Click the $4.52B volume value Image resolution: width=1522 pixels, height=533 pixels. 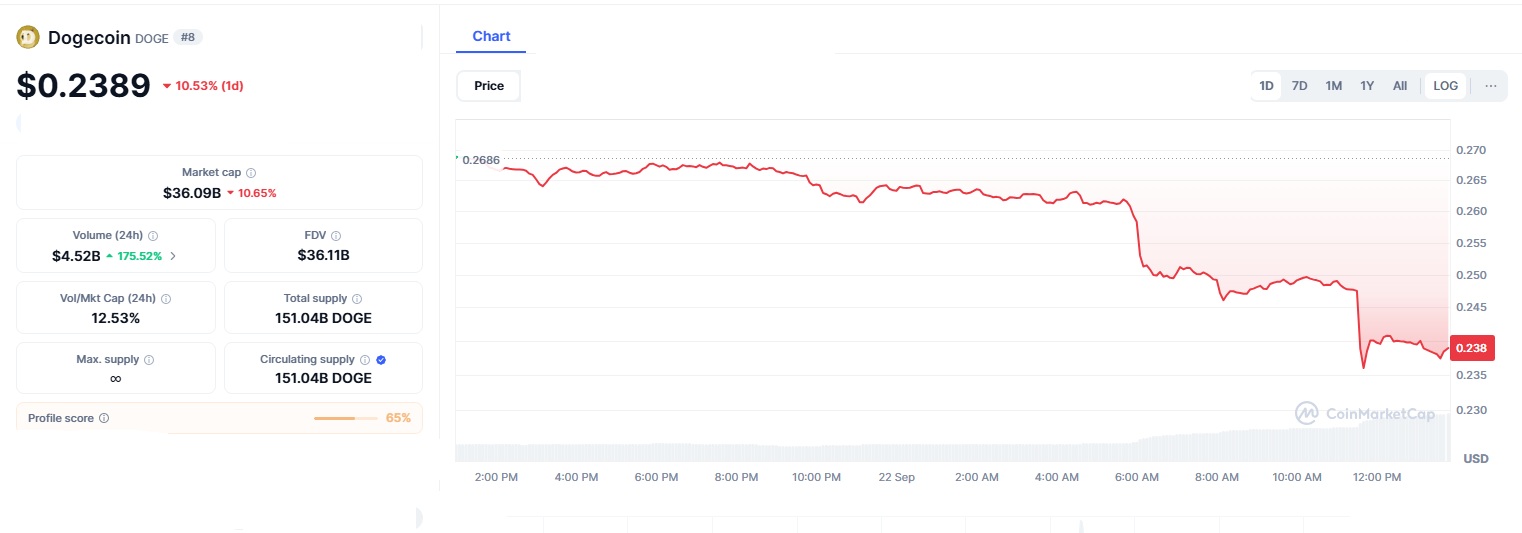click(x=76, y=256)
